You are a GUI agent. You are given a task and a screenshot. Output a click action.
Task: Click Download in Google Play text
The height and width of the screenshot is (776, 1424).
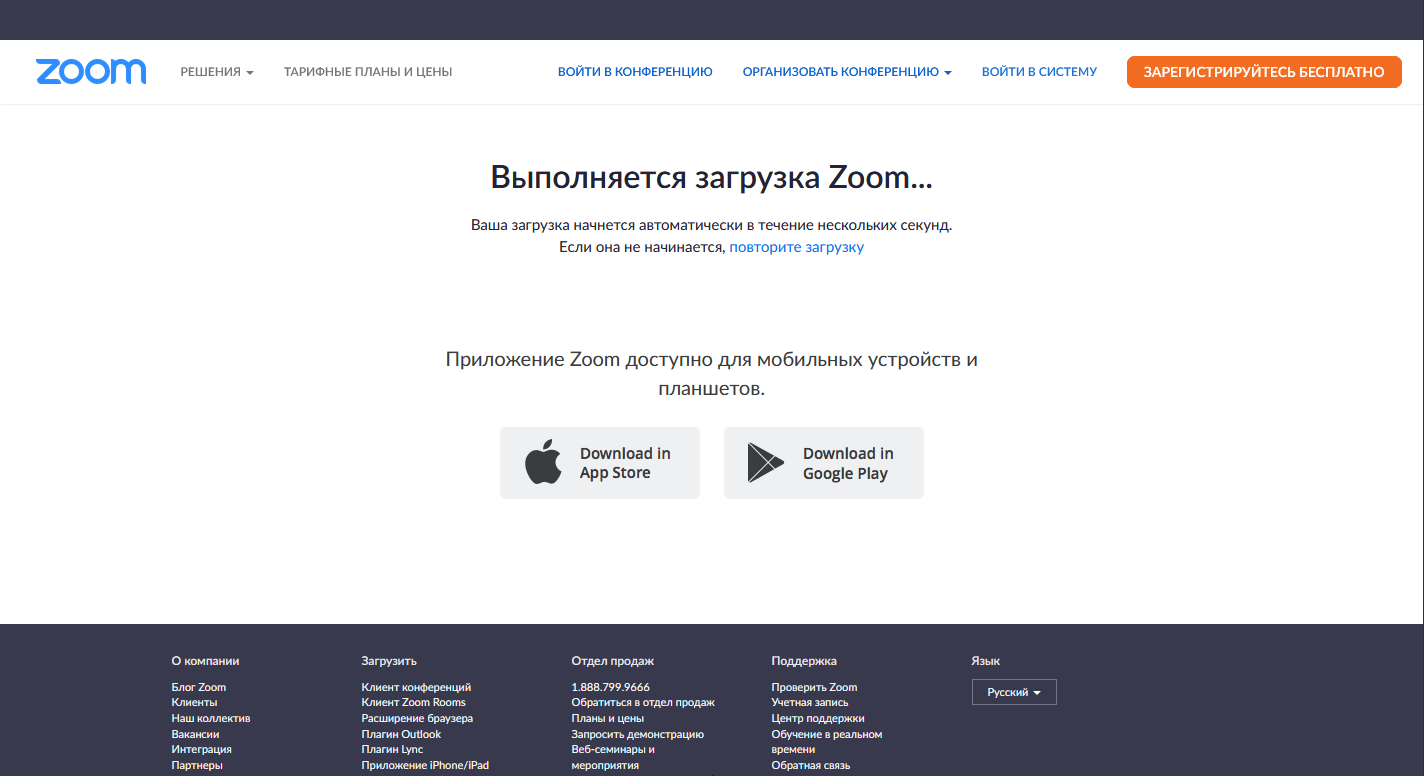pos(848,463)
